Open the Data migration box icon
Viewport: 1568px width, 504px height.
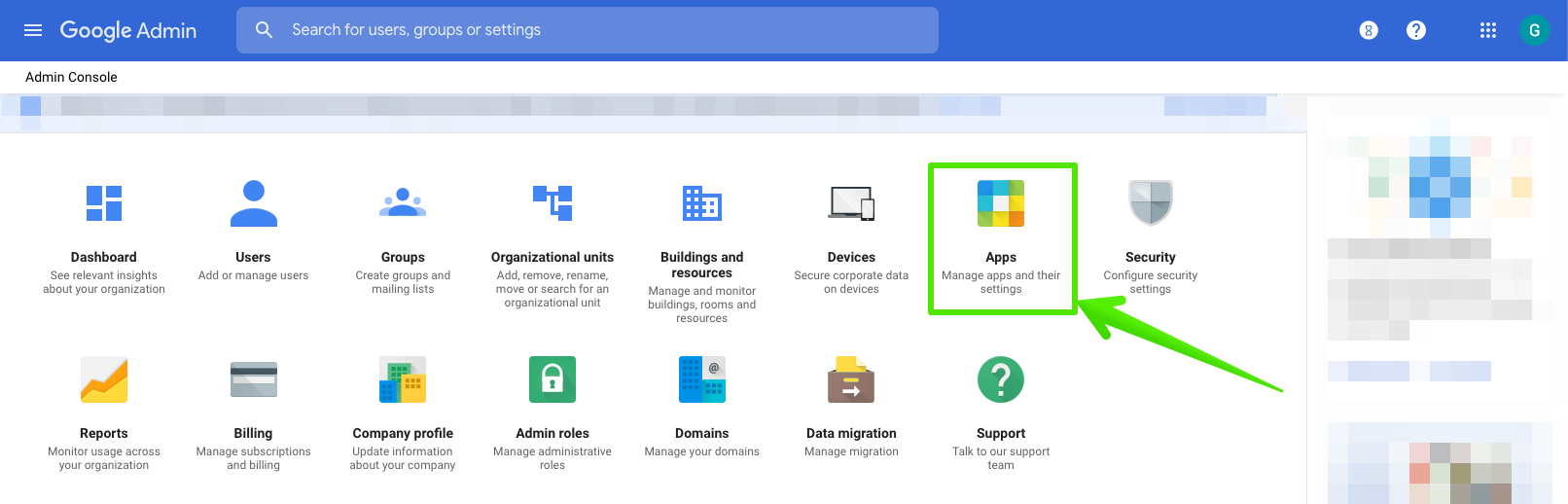[851, 379]
